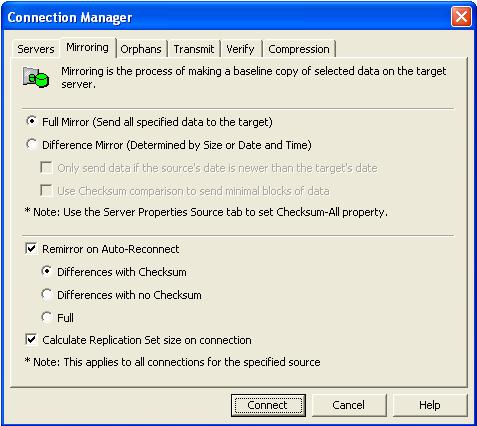Choose the Difference Mirror option
Screen dimensions: 477x426
click(x=32, y=145)
